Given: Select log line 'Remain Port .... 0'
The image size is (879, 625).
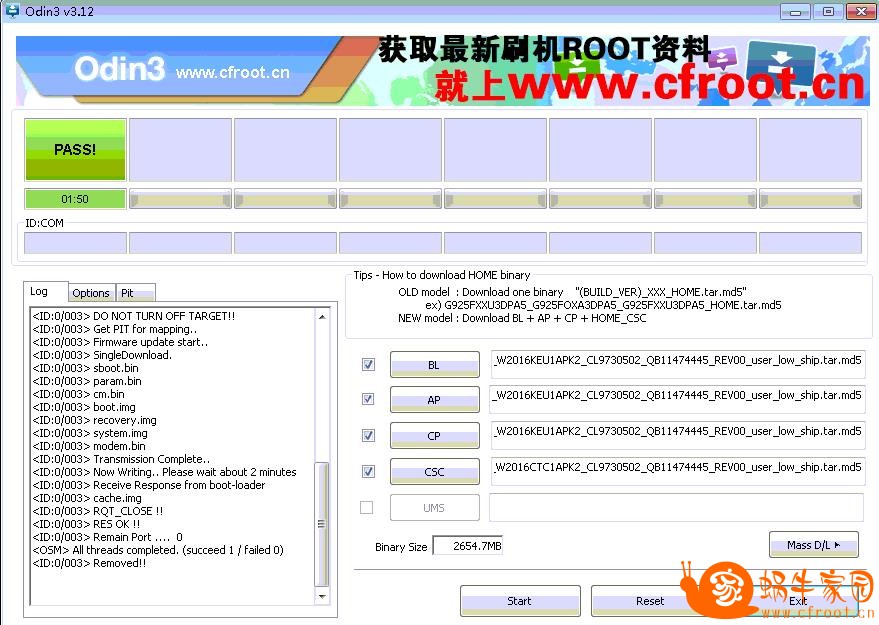Looking at the screenshot, I should 107,537.
